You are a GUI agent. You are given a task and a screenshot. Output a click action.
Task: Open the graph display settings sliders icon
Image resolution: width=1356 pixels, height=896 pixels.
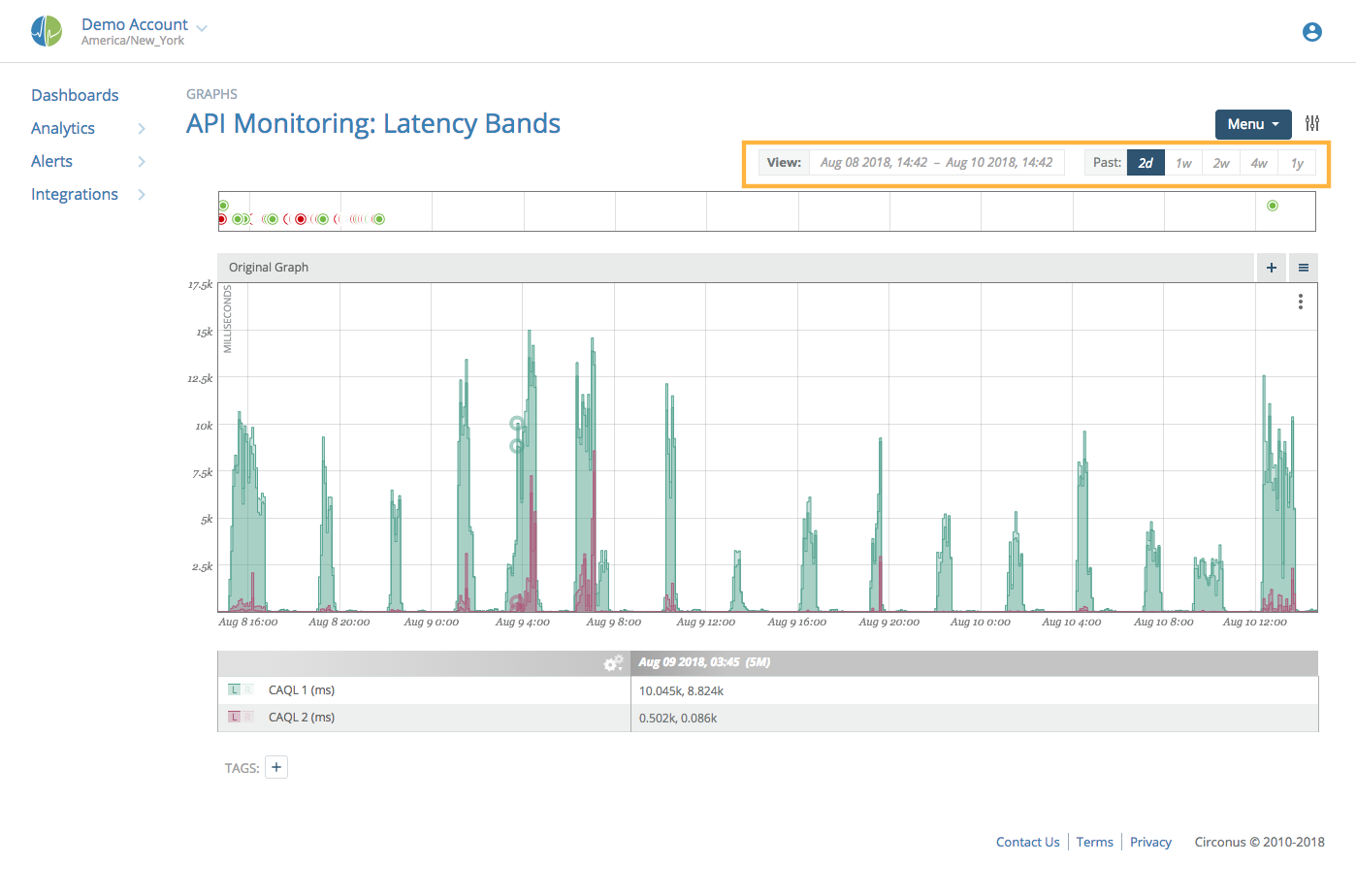[1312, 122]
